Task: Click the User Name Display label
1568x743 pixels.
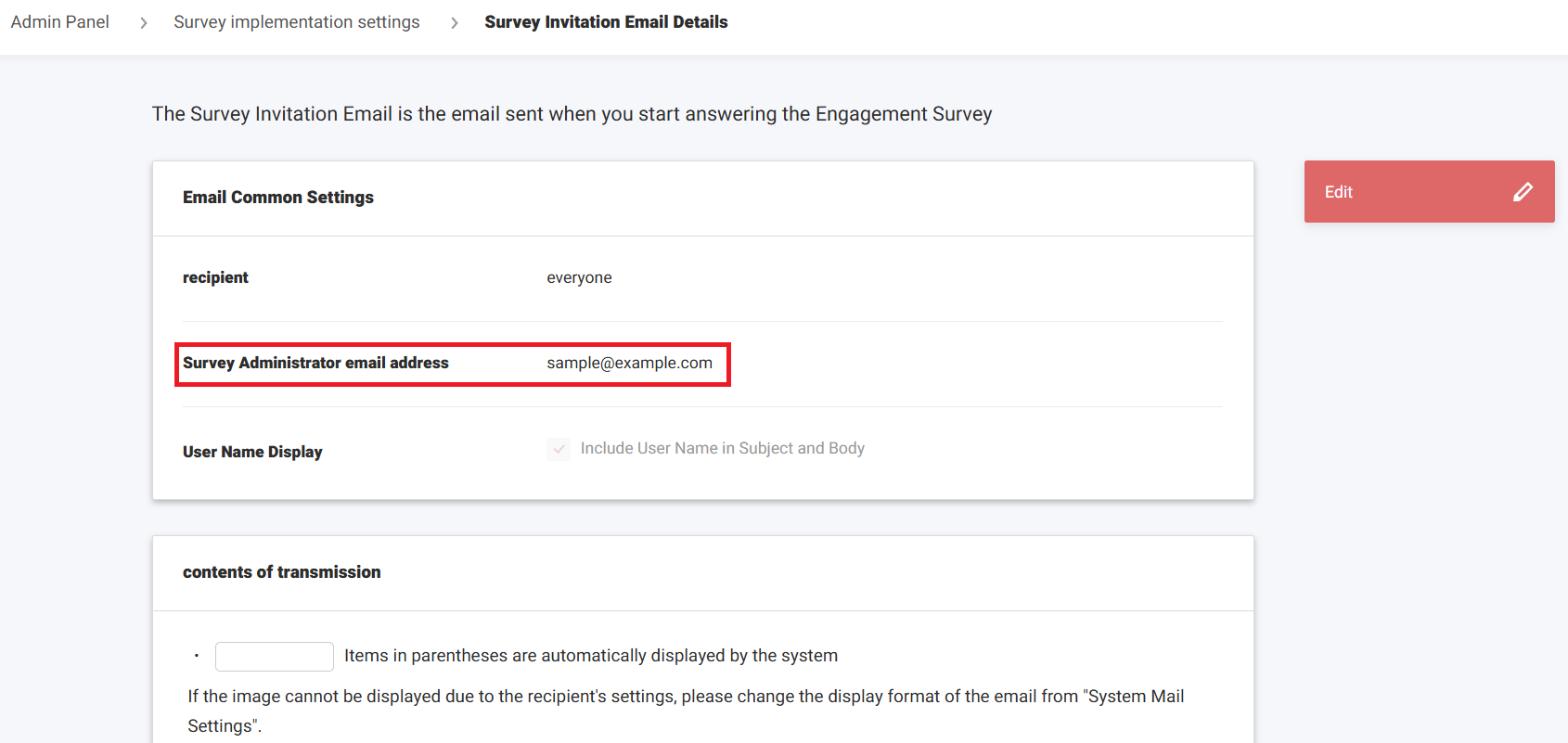Action: coord(252,452)
